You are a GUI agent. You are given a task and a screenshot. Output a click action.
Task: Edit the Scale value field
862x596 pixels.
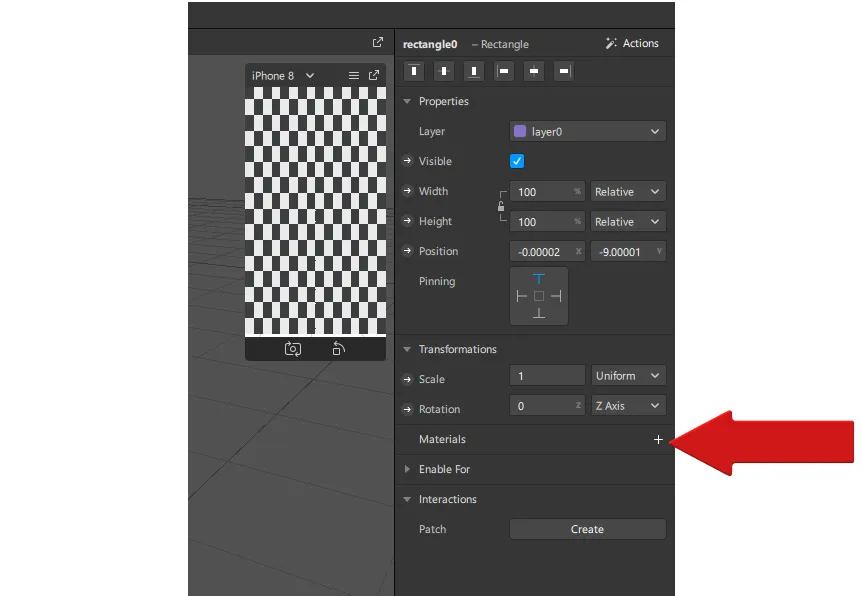[x=548, y=376]
